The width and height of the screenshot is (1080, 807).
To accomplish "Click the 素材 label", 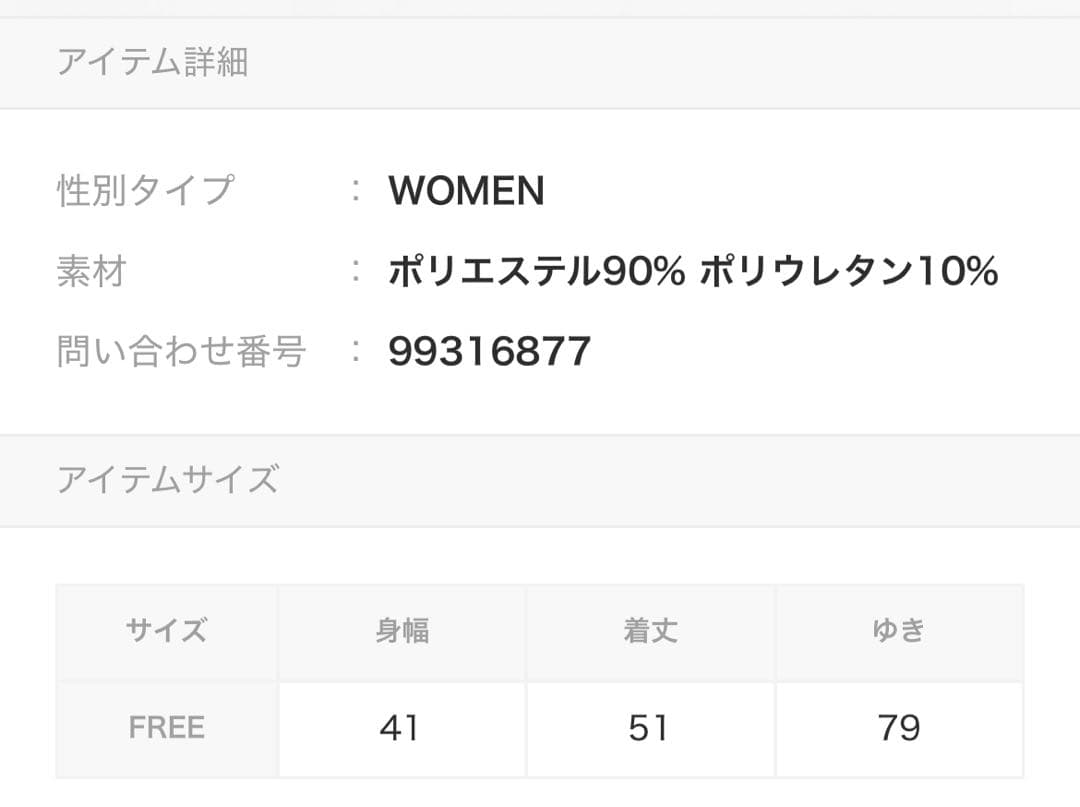I will pyautogui.click(x=91, y=271).
